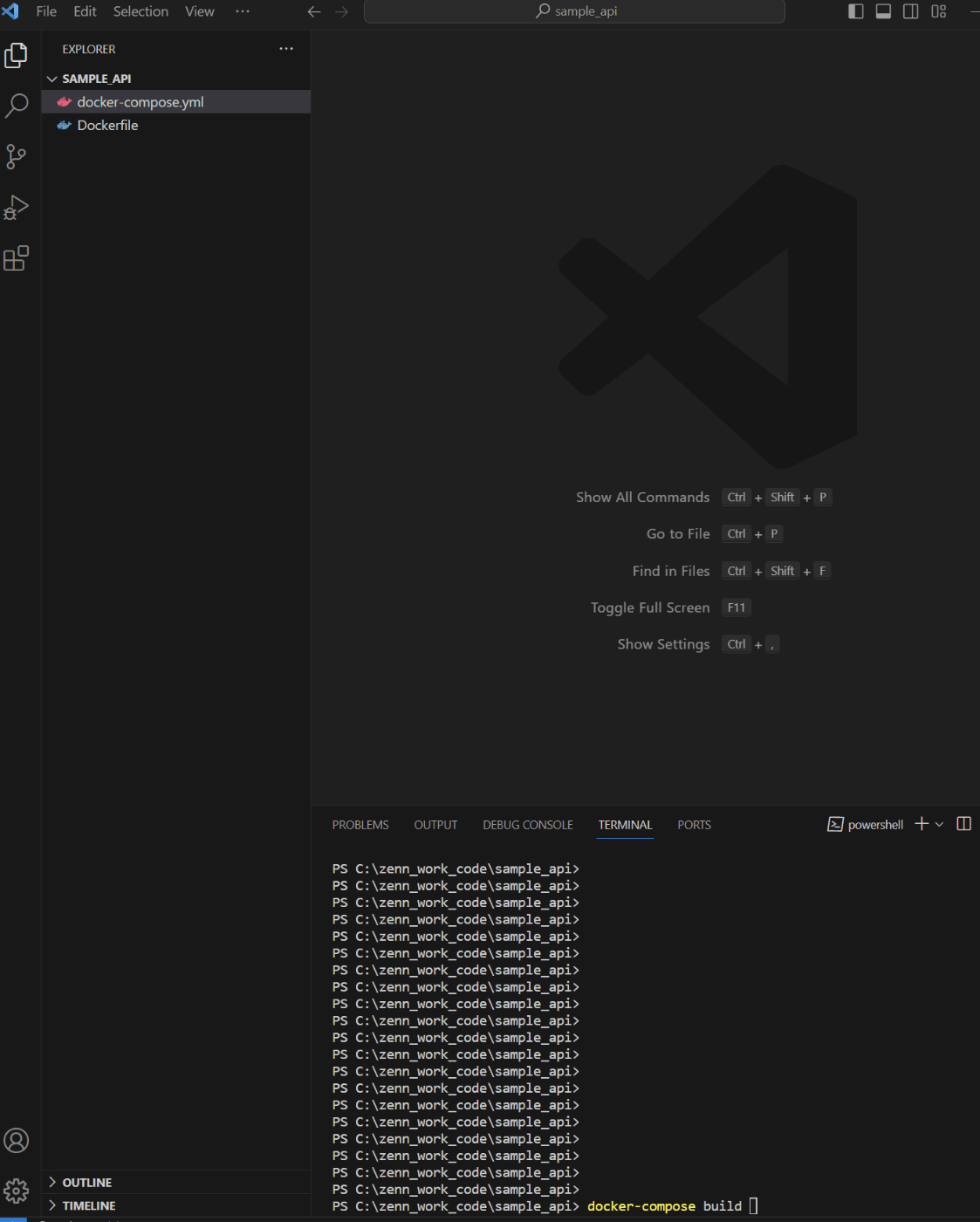
Task: Click the EXPLORER panel title
Action: click(x=89, y=50)
